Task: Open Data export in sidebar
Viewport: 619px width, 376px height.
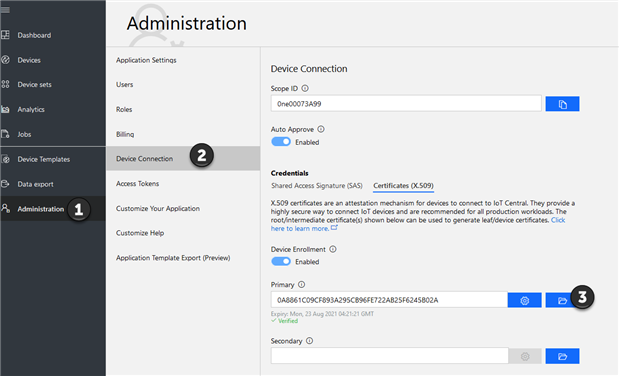Action: 35,184
